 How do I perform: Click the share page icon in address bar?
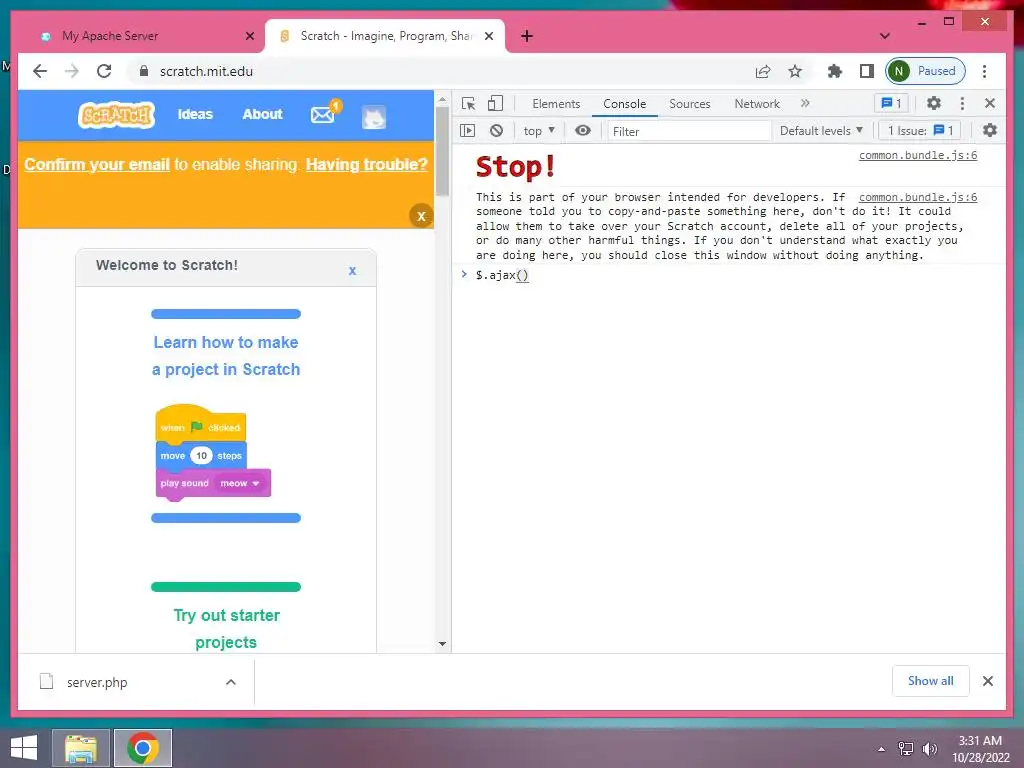click(763, 71)
